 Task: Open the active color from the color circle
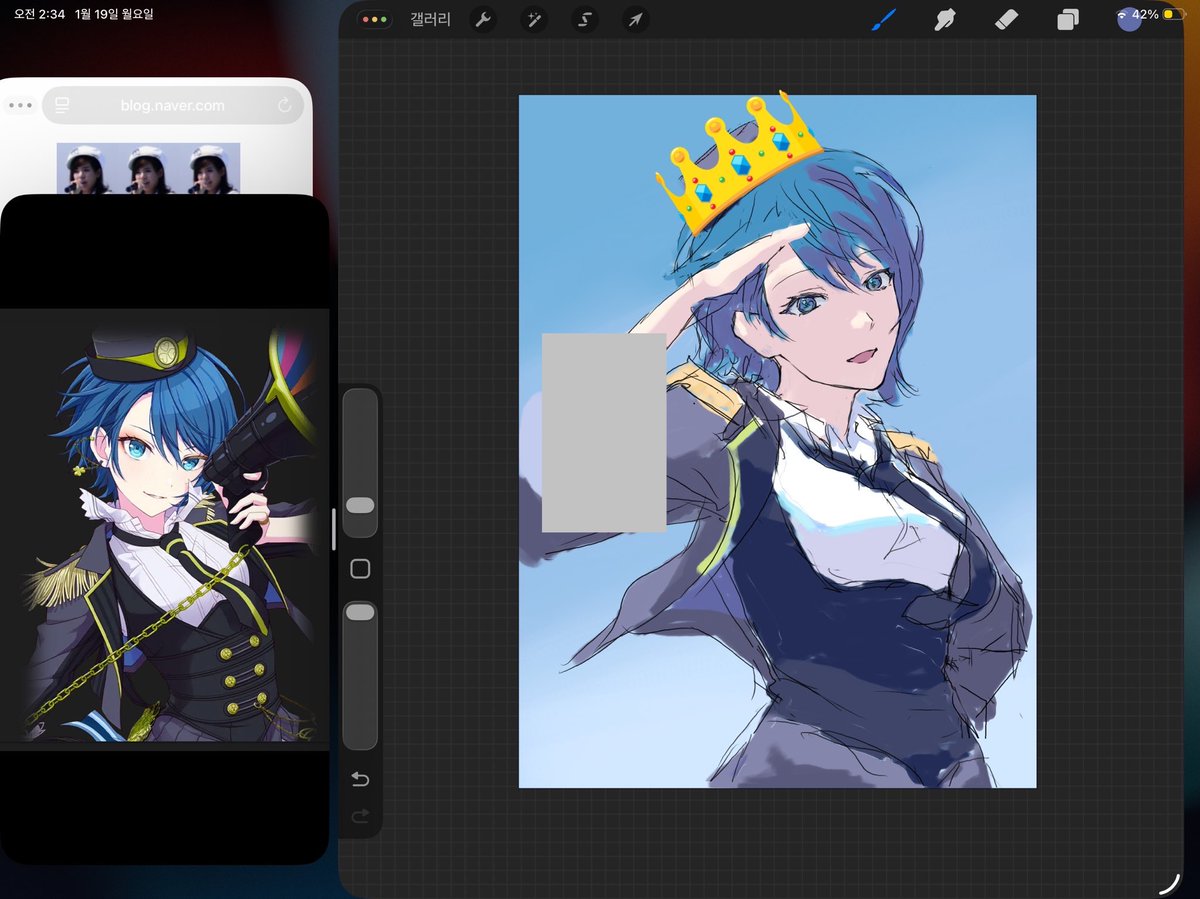click(x=1128, y=19)
